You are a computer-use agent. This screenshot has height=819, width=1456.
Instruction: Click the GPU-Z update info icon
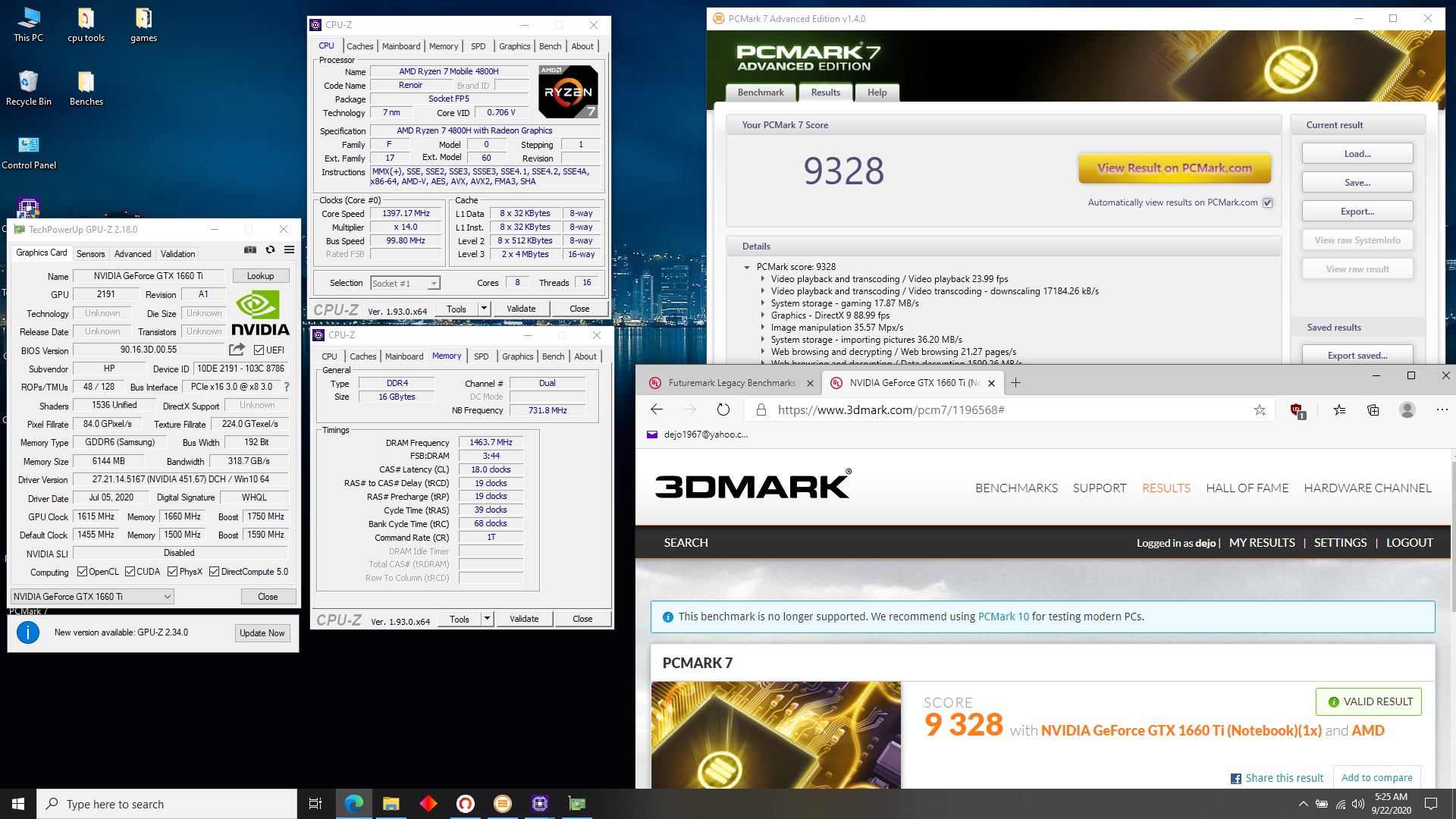[x=28, y=632]
